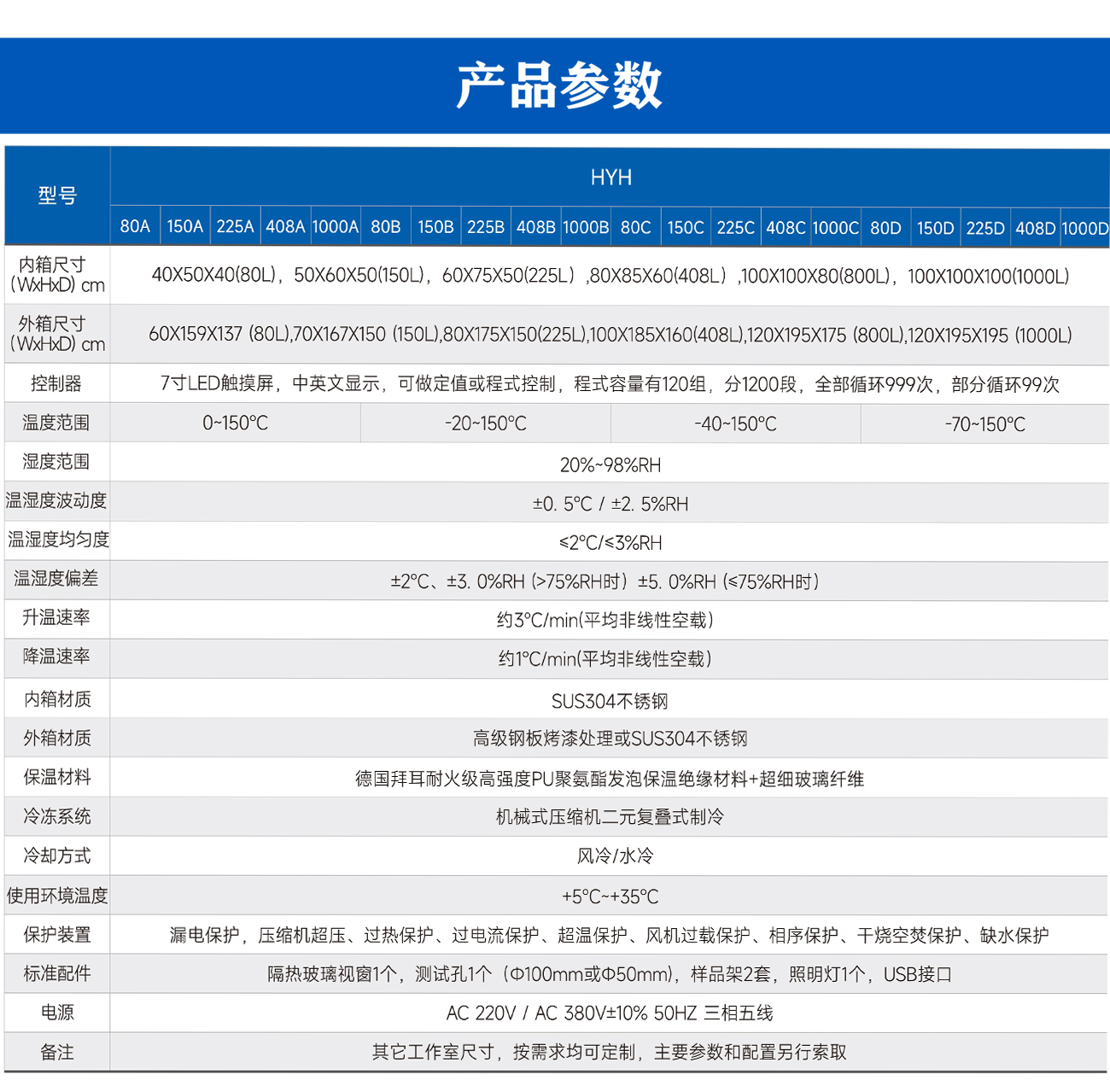Image resolution: width=1110 pixels, height=1092 pixels.
Task: Select model 225C column header
Action: pyautogui.click(x=735, y=226)
